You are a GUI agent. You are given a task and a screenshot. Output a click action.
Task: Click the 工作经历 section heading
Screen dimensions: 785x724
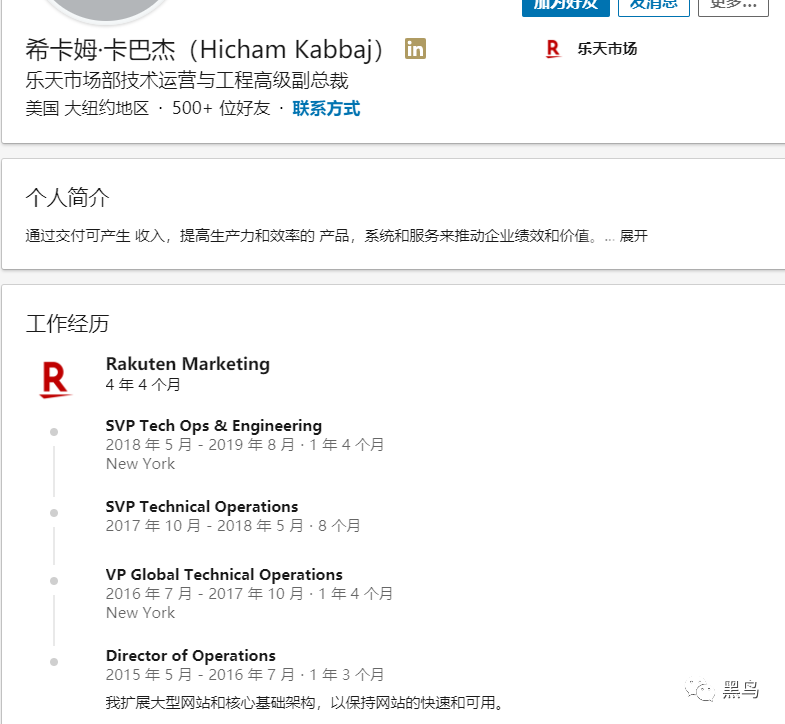[x=67, y=323]
